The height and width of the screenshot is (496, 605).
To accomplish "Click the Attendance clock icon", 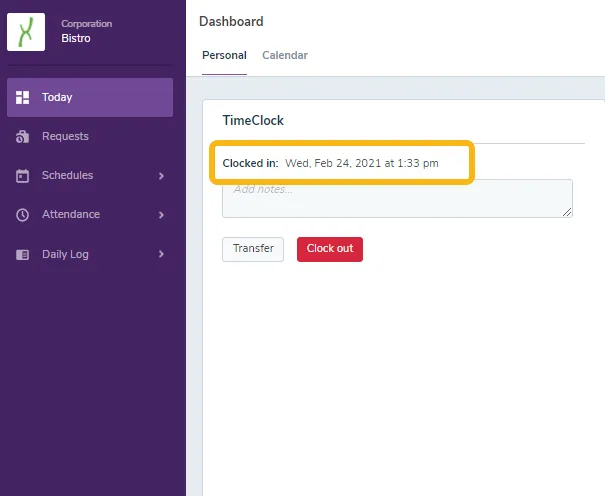I will tap(22, 215).
